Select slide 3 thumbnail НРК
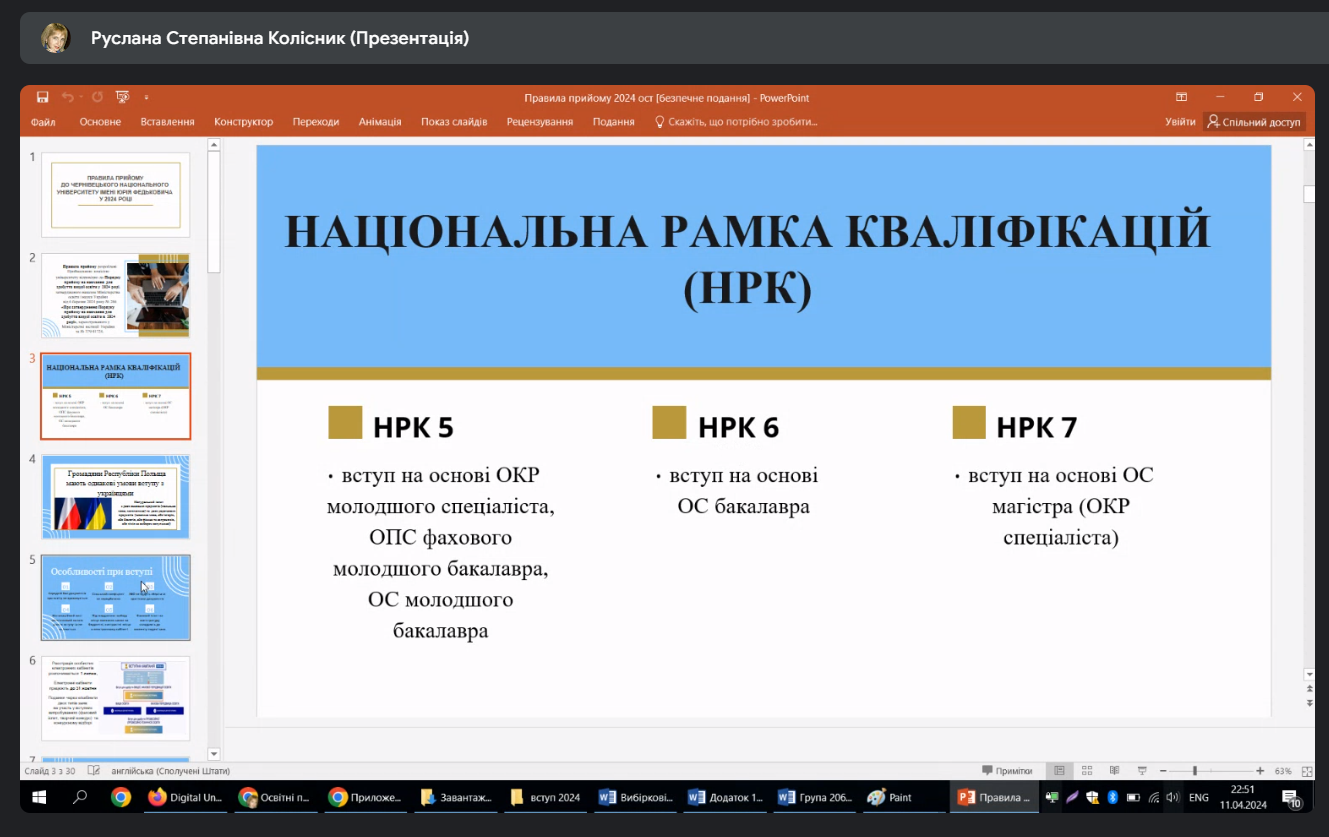This screenshot has width=1329, height=837. [x=115, y=396]
